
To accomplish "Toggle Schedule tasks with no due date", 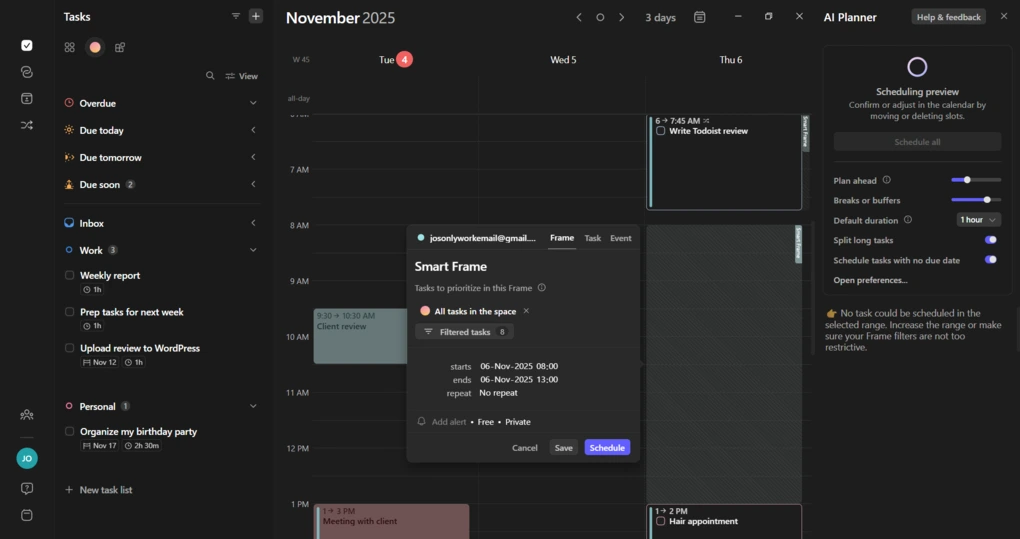I will [991, 260].
